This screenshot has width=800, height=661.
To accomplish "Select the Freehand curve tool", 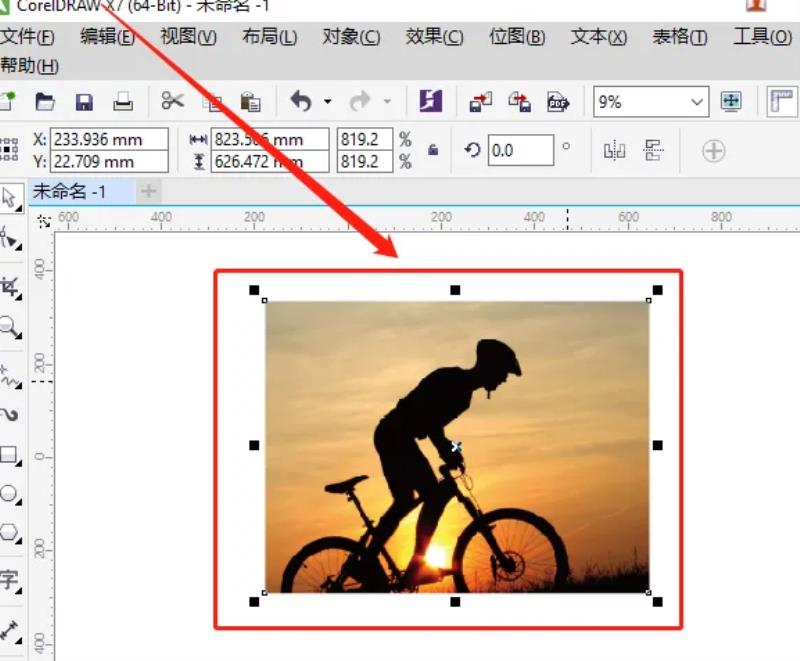I will (x=11, y=376).
